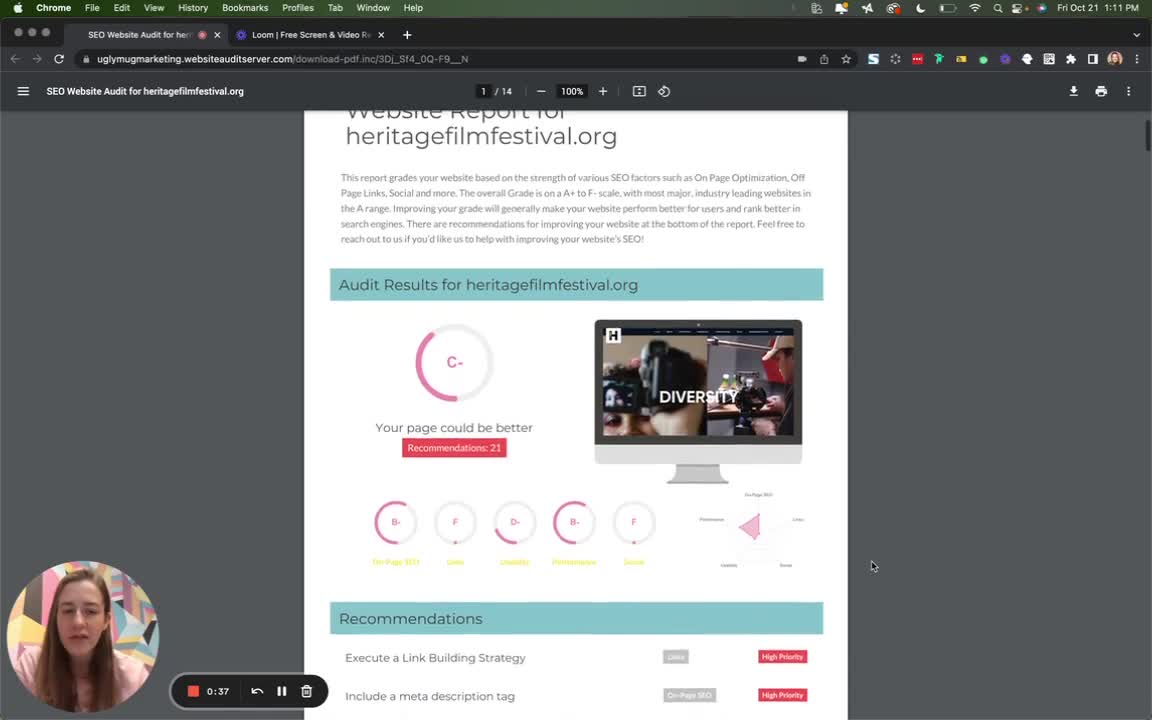The height and width of the screenshot is (720, 1152).
Task: Zoom in the PDF page
Action: coord(603,91)
